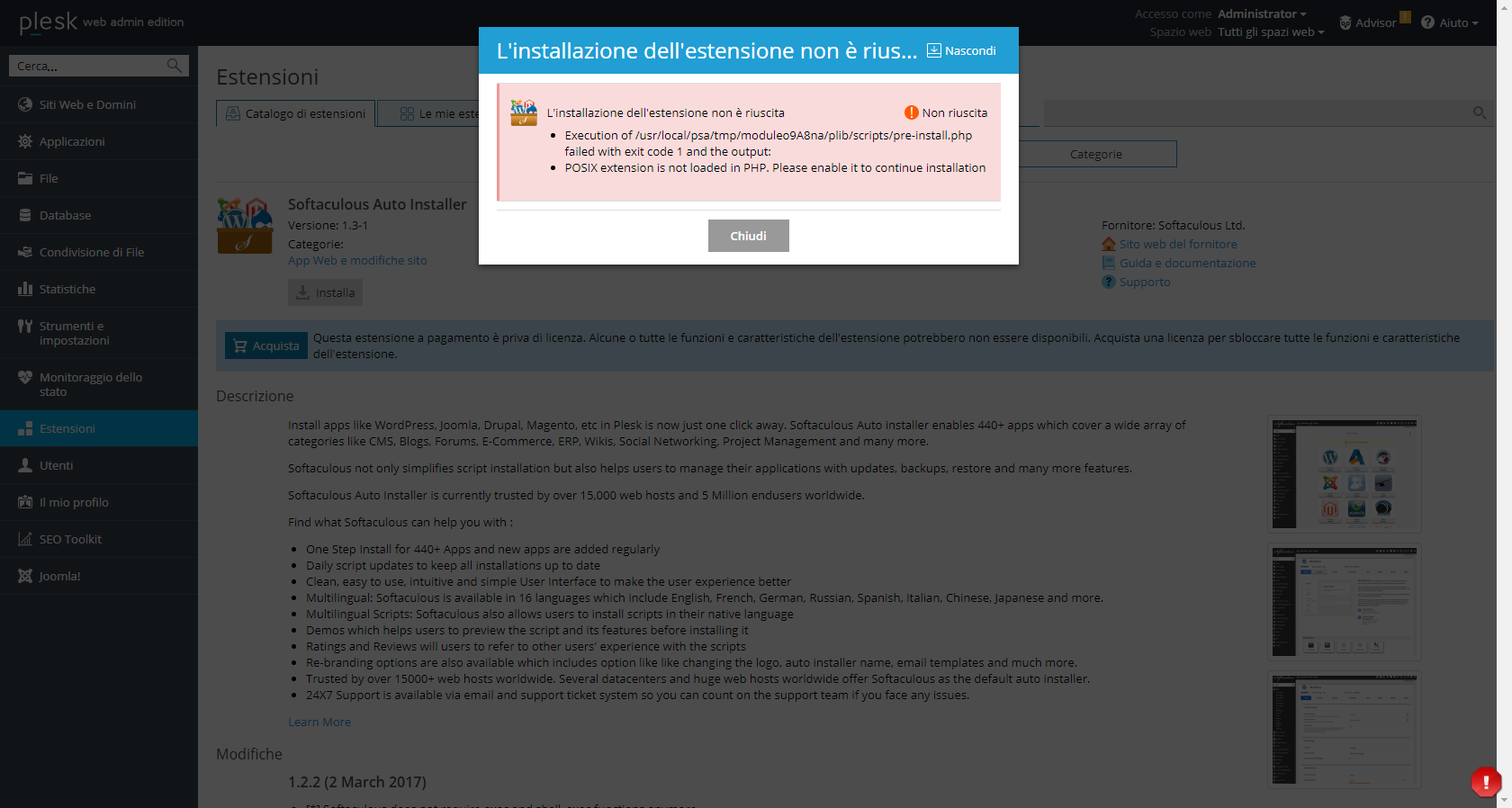Expand the Tutti gli spazi web dropdown
This screenshot has width=1512, height=808.
click(x=1271, y=31)
